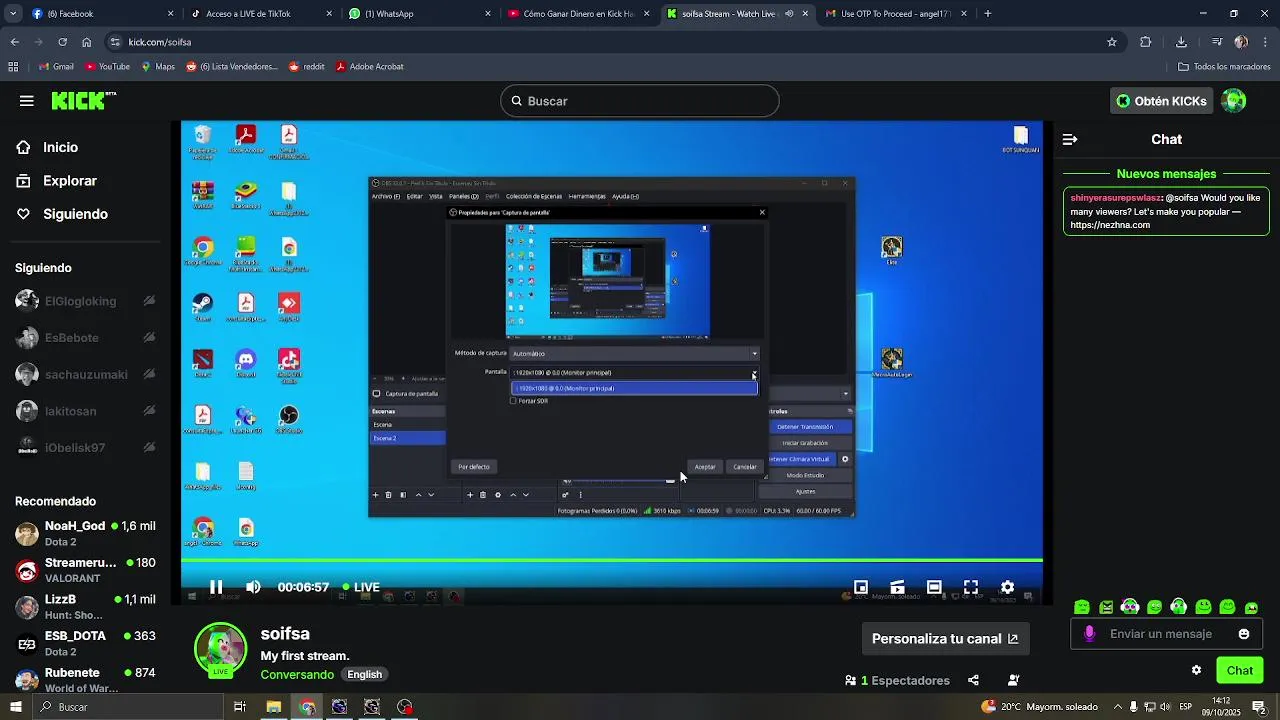The height and width of the screenshot is (720, 1280).
Task: Open the user profile avatar menu
Action: click(x=1234, y=101)
